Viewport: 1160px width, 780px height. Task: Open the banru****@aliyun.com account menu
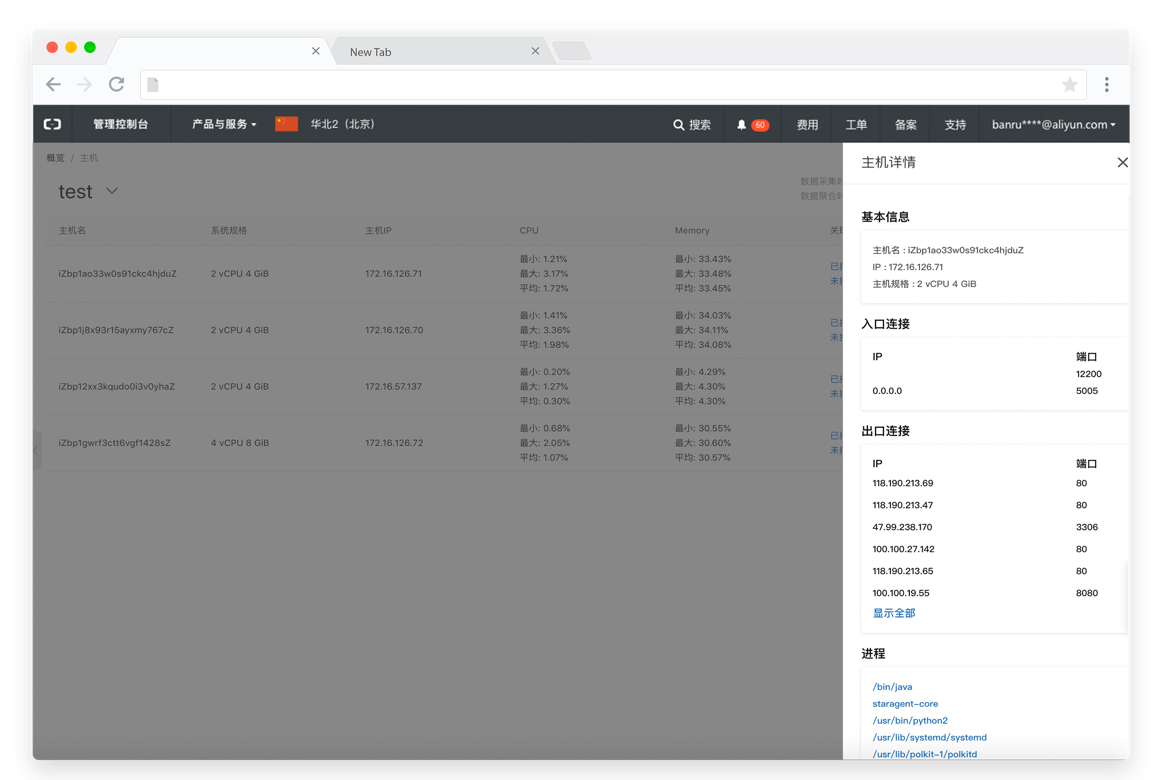pyautogui.click(x=1053, y=124)
